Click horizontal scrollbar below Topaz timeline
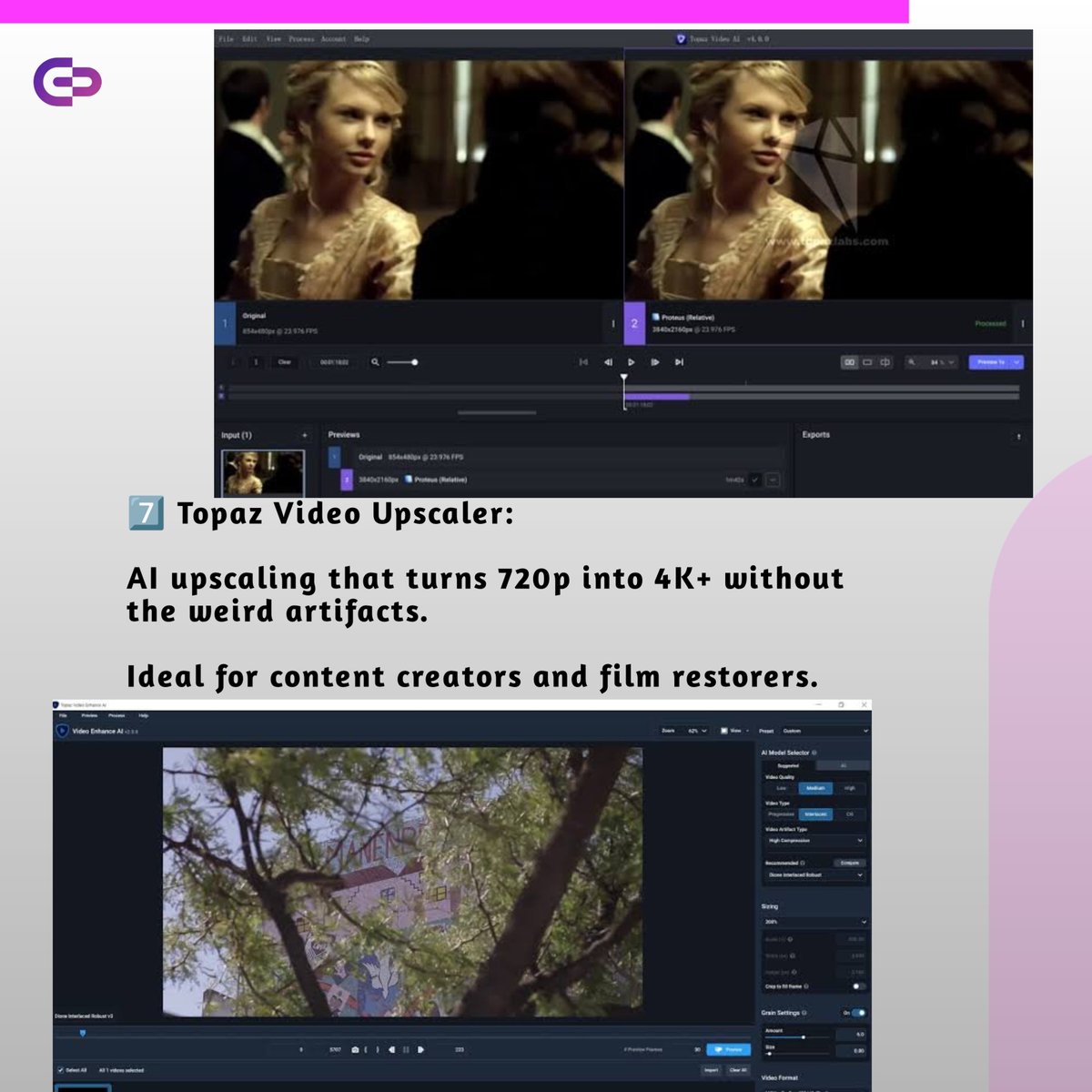The width and height of the screenshot is (1092, 1092). point(497,413)
